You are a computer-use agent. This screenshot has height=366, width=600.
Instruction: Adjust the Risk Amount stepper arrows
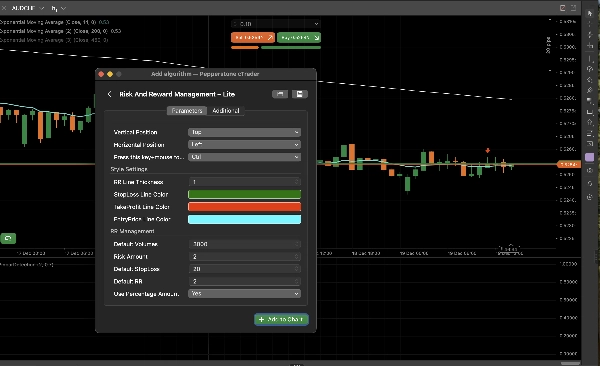297,257
